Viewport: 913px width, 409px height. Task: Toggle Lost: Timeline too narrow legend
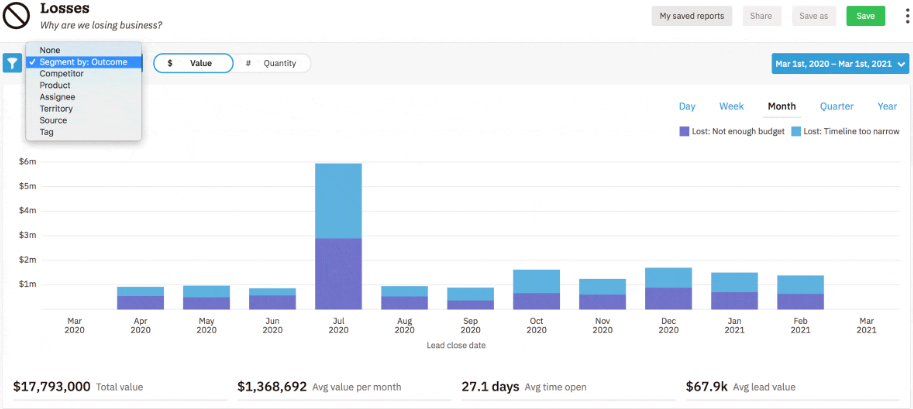point(844,131)
